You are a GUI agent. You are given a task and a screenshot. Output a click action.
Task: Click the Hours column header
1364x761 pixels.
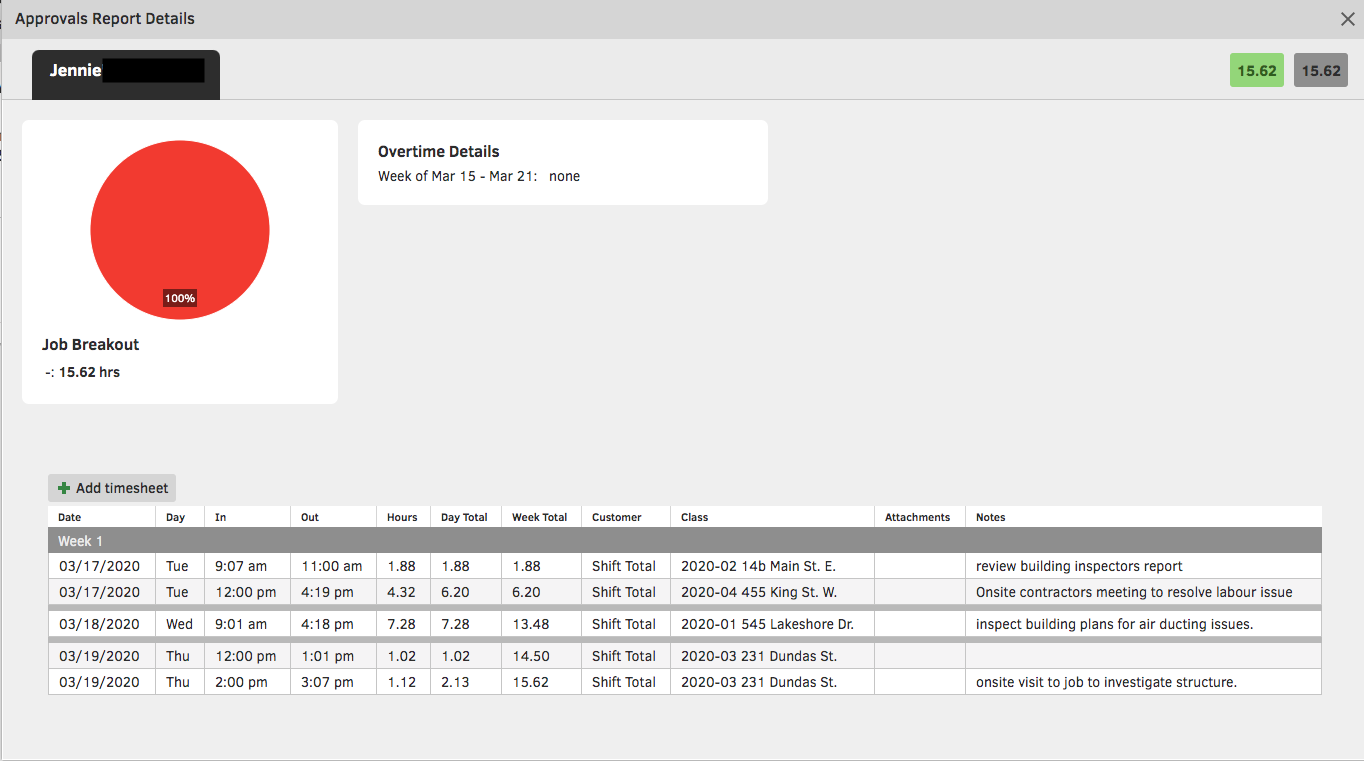(402, 517)
